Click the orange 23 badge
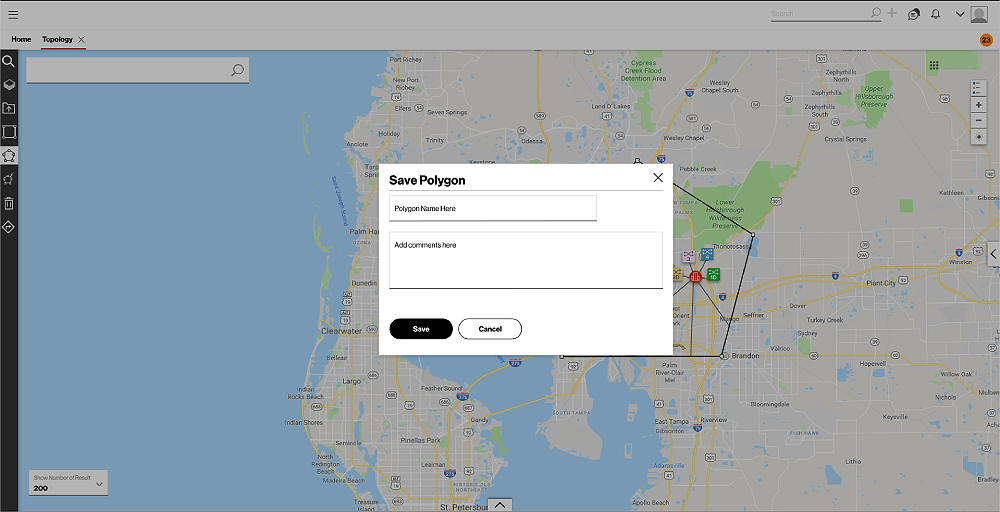 (987, 40)
